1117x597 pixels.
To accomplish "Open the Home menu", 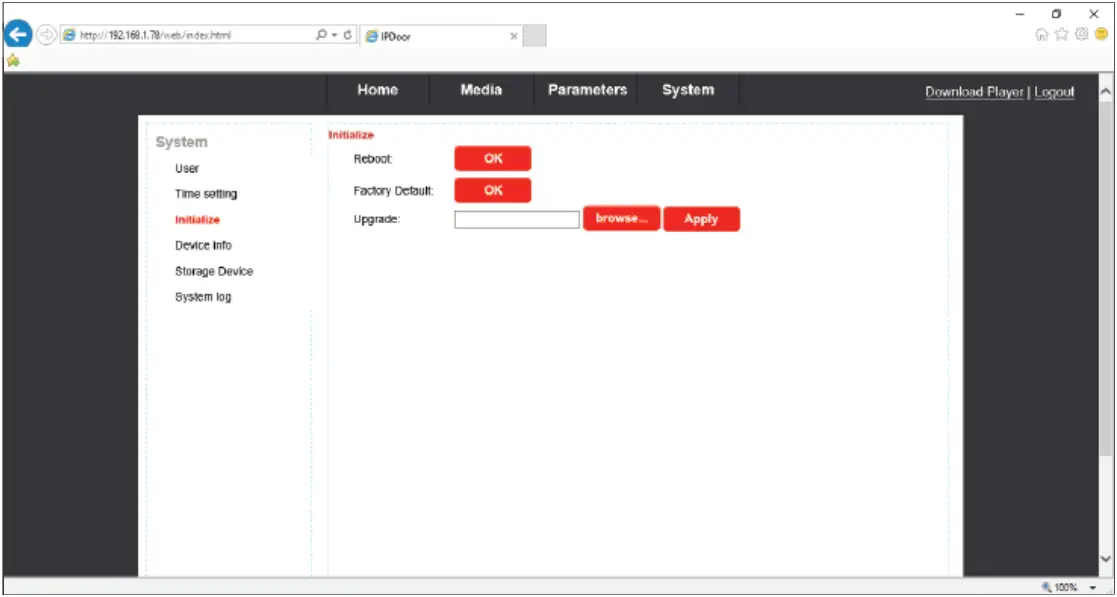I will click(378, 90).
